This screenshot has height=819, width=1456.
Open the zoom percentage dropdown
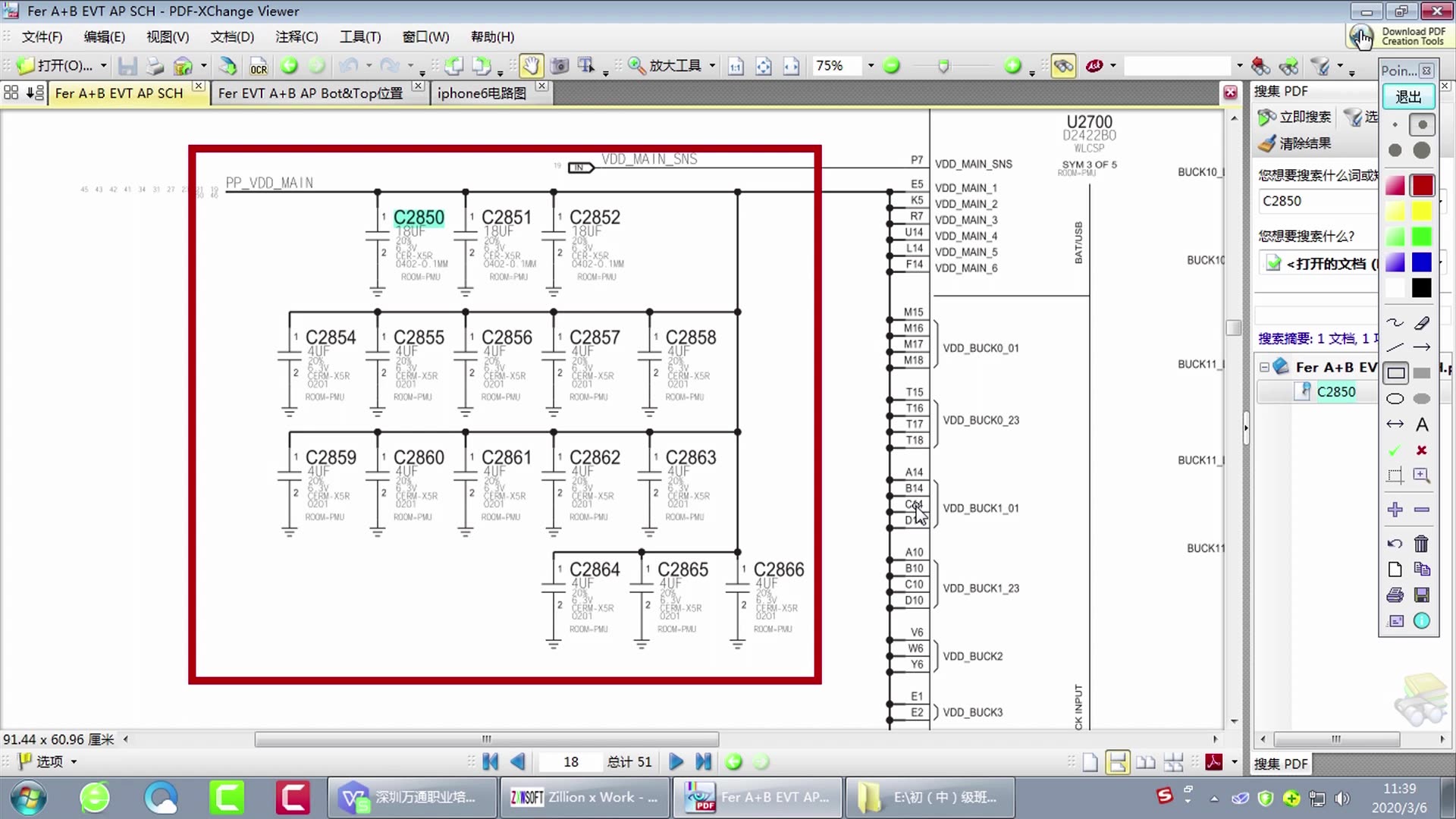coord(871,66)
